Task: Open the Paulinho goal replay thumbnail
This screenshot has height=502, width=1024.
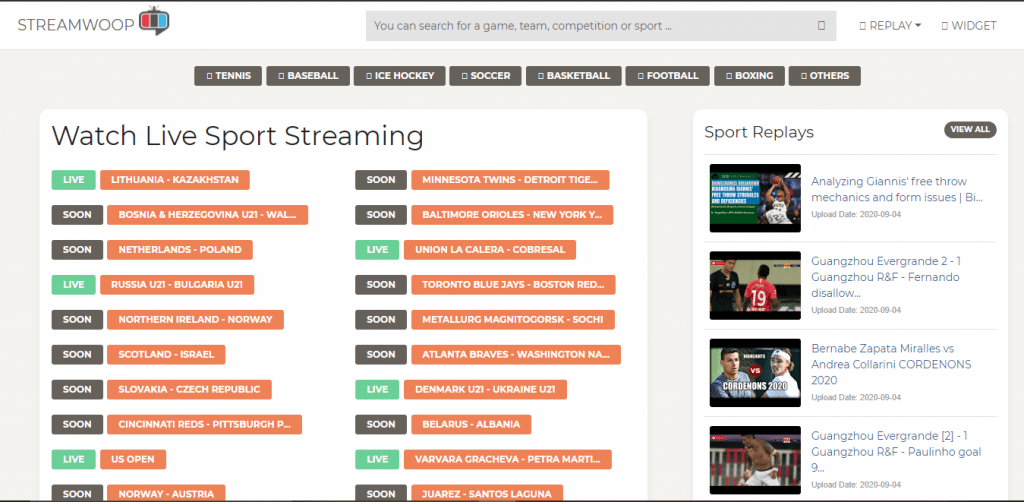Action: [x=755, y=460]
